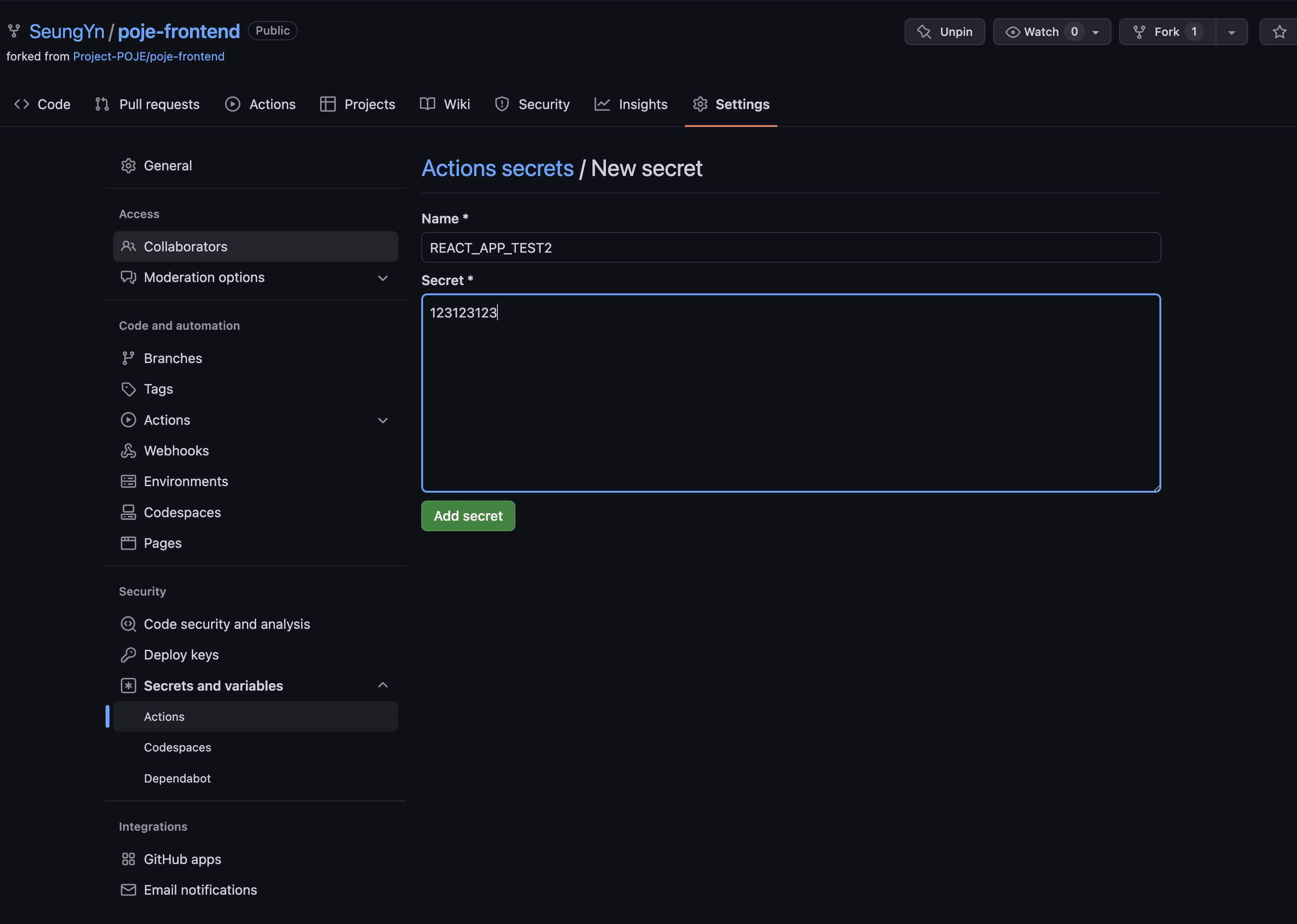The height and width of the screenshot is (924, 1297).
Task: Click the Wiki tab book icon
Action: point(427,104)
